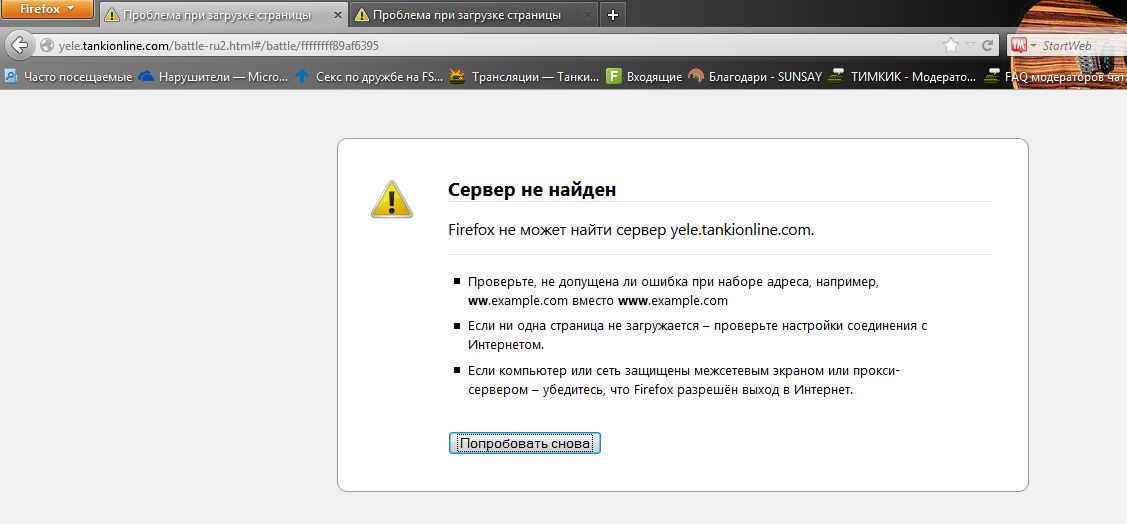Reload the page with the refresh icon

[988, 45]
